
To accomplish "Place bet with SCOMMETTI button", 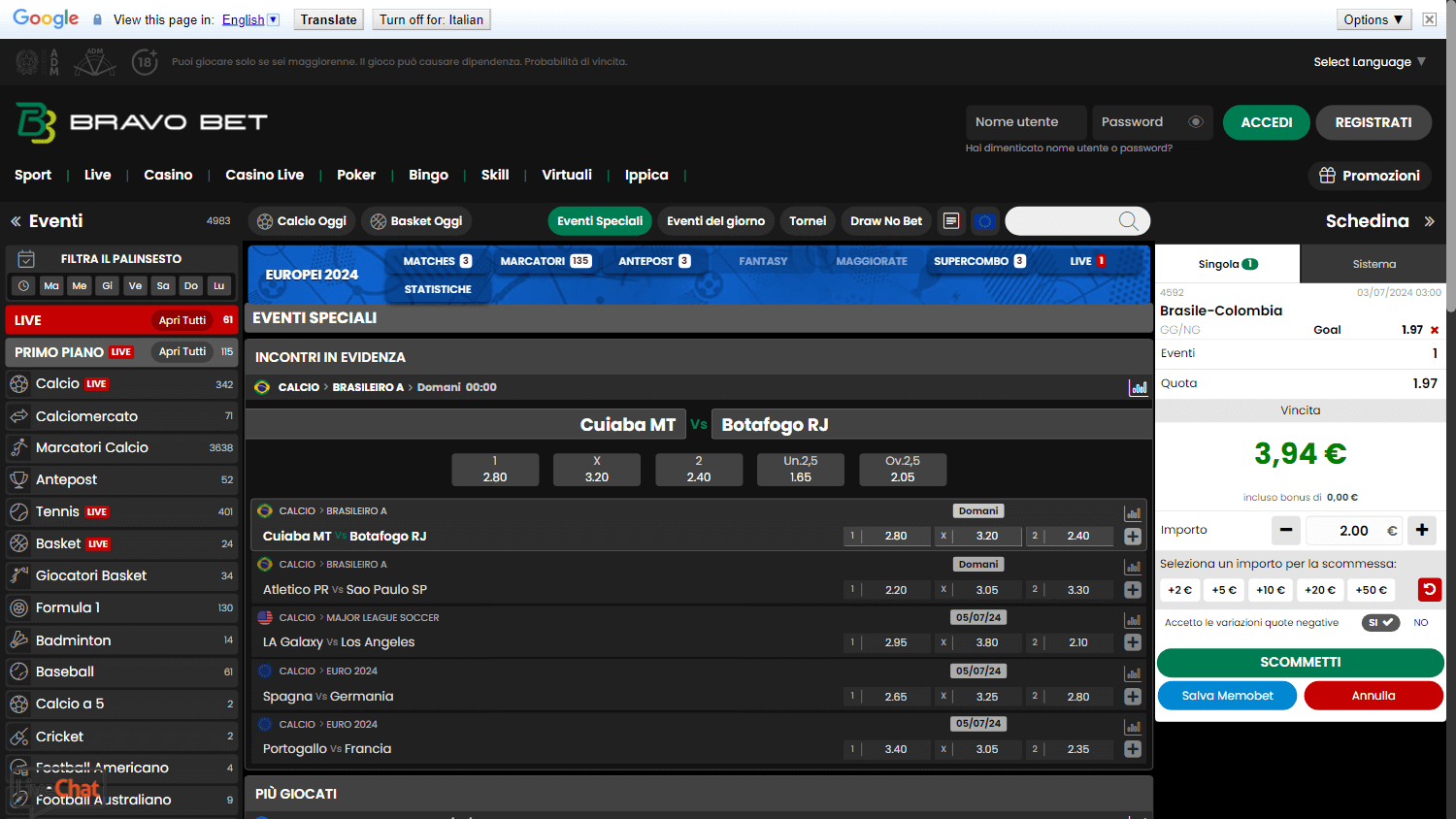I will tap(1301, 662).
